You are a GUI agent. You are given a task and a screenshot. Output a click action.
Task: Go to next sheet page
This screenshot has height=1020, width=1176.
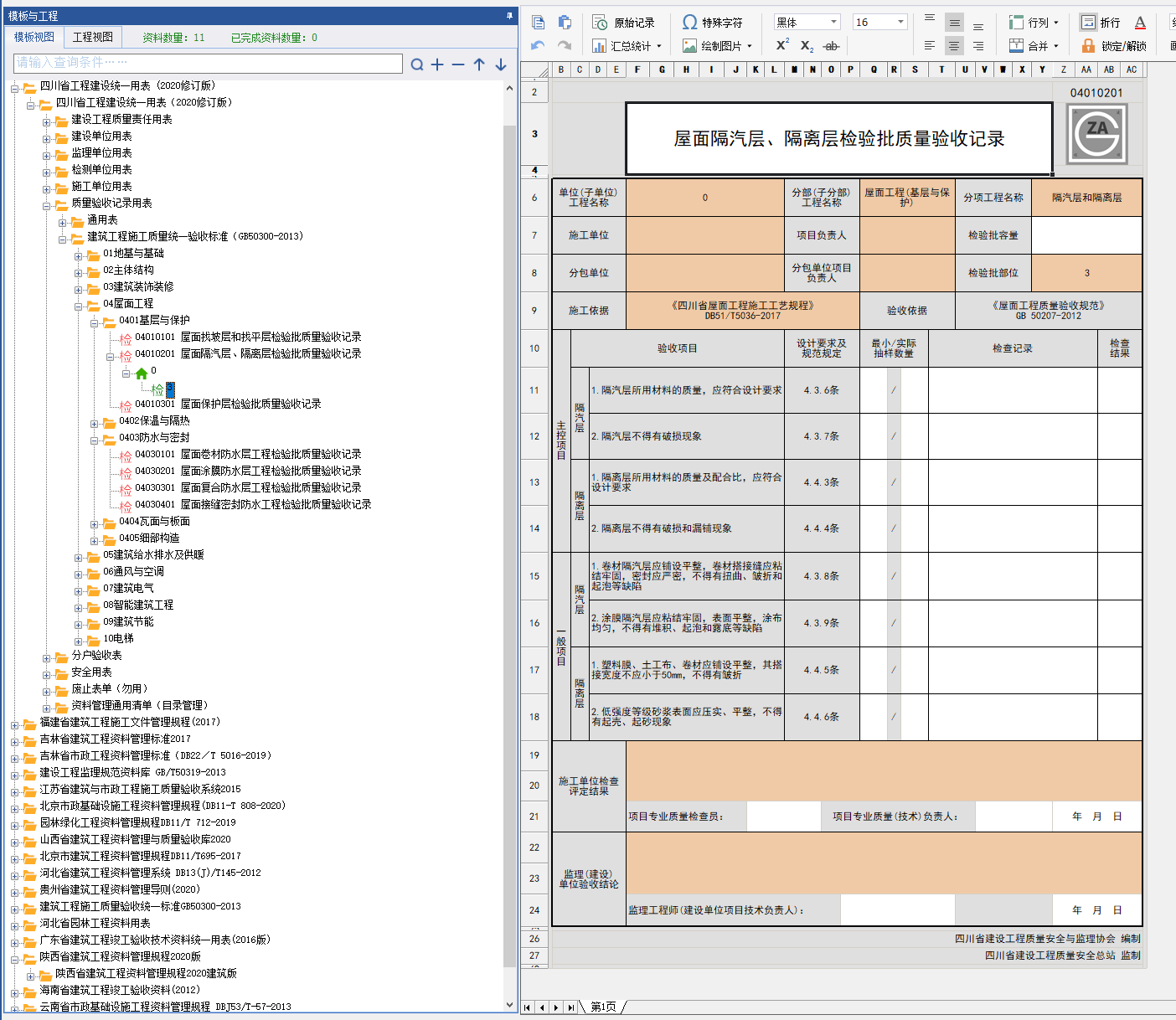(x=555, y=1007)
